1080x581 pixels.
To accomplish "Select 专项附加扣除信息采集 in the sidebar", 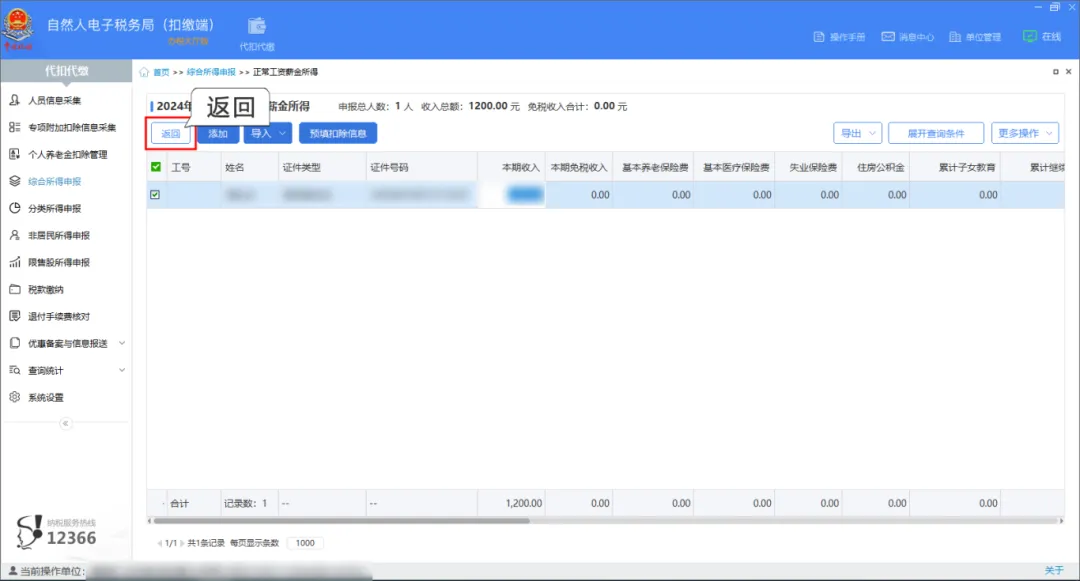I will [67, 126].
